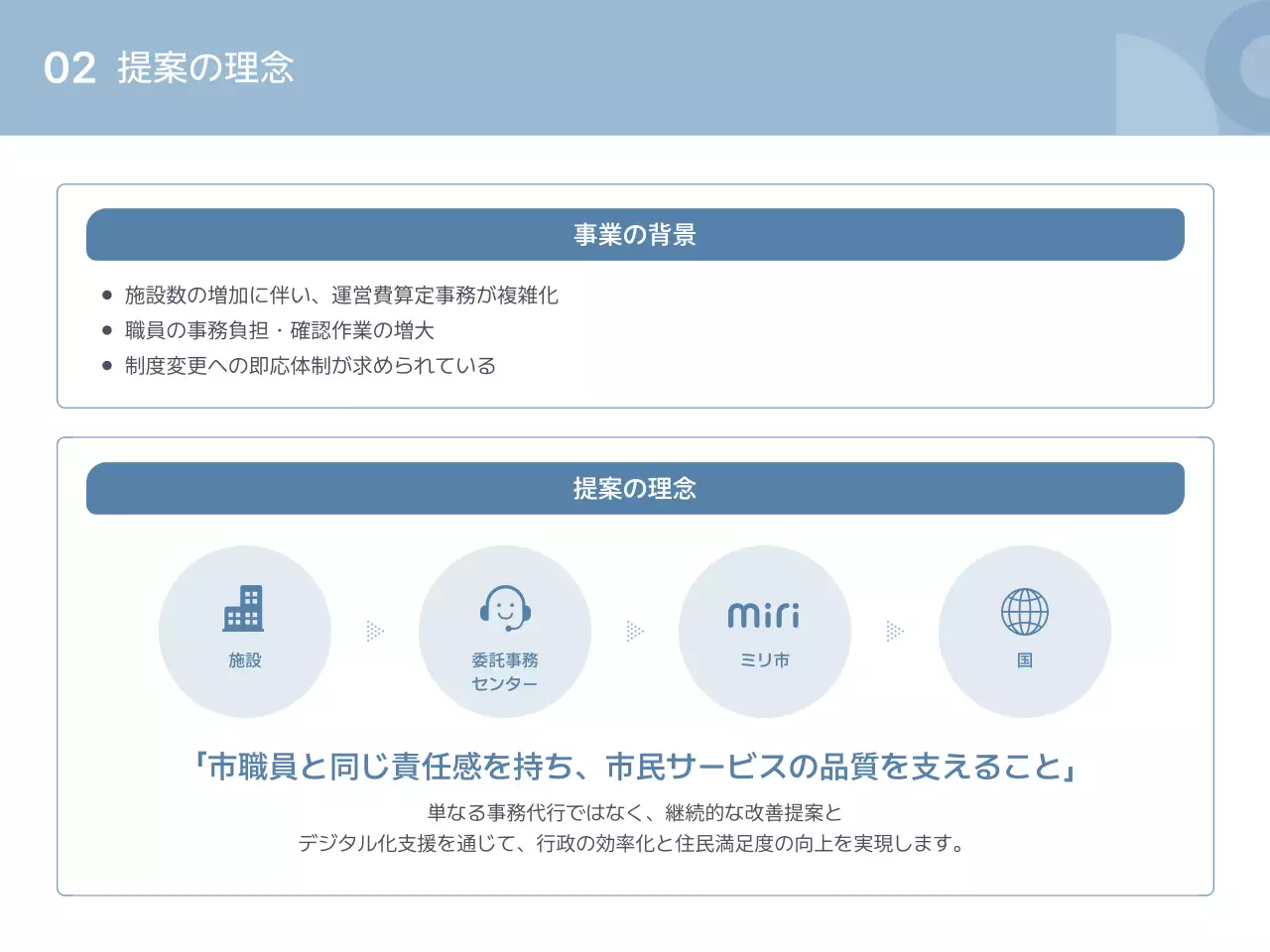Click the デジタル化支援 description text
The width and height of the screenshot is (1270, 952).
point(635,845)
